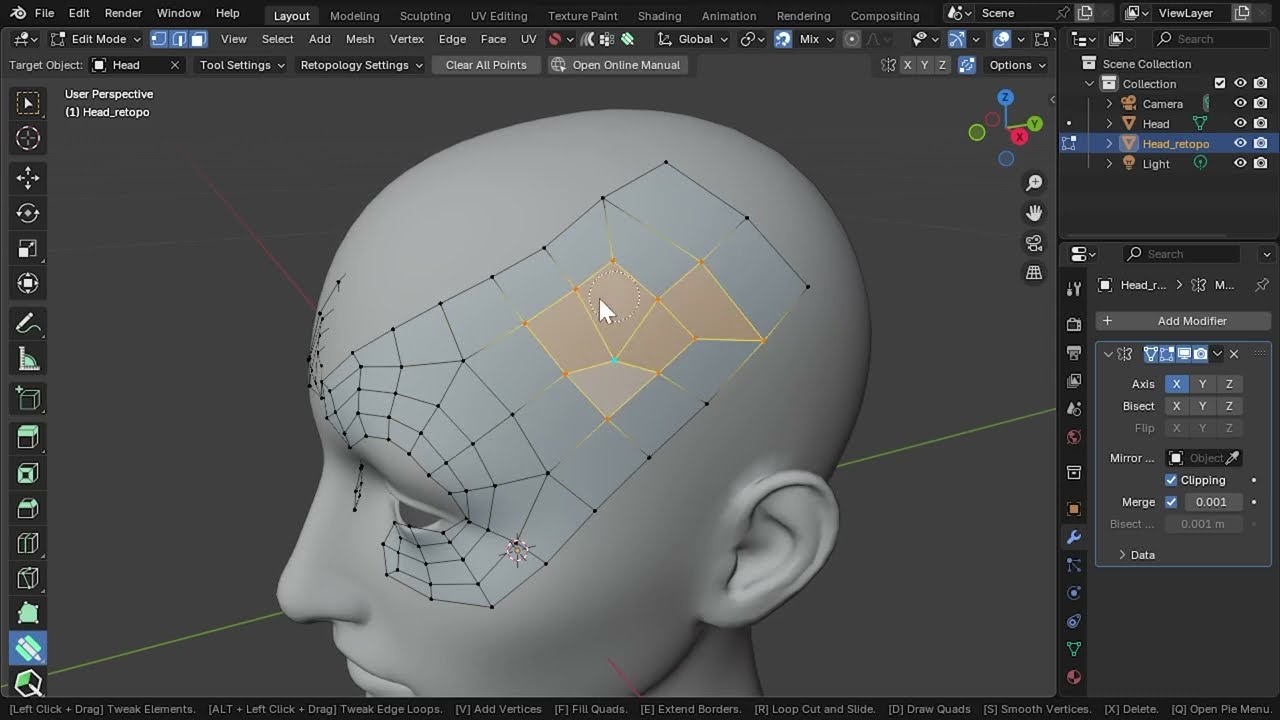Collapse the Mirror modifier panel

pyautogui.click(x=1108, y=354)
